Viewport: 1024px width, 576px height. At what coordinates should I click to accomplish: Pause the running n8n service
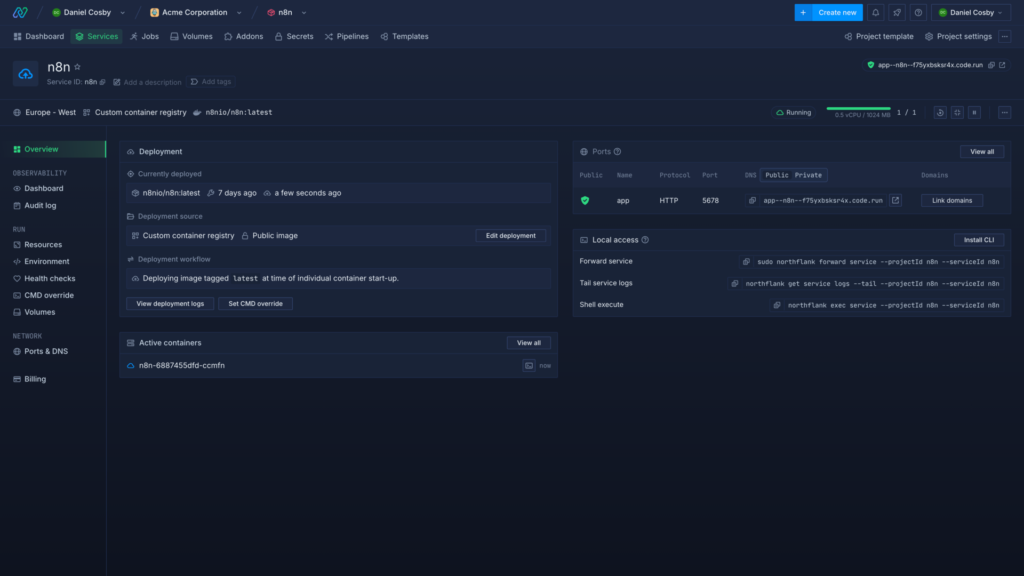(975, 112)
